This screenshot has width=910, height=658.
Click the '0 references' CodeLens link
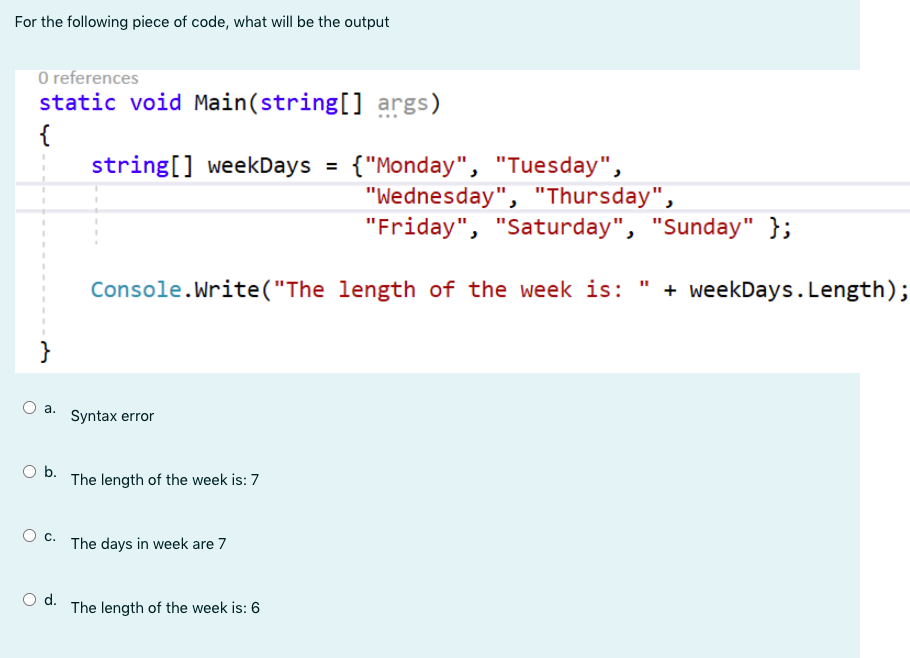click(x=87, y=78)
